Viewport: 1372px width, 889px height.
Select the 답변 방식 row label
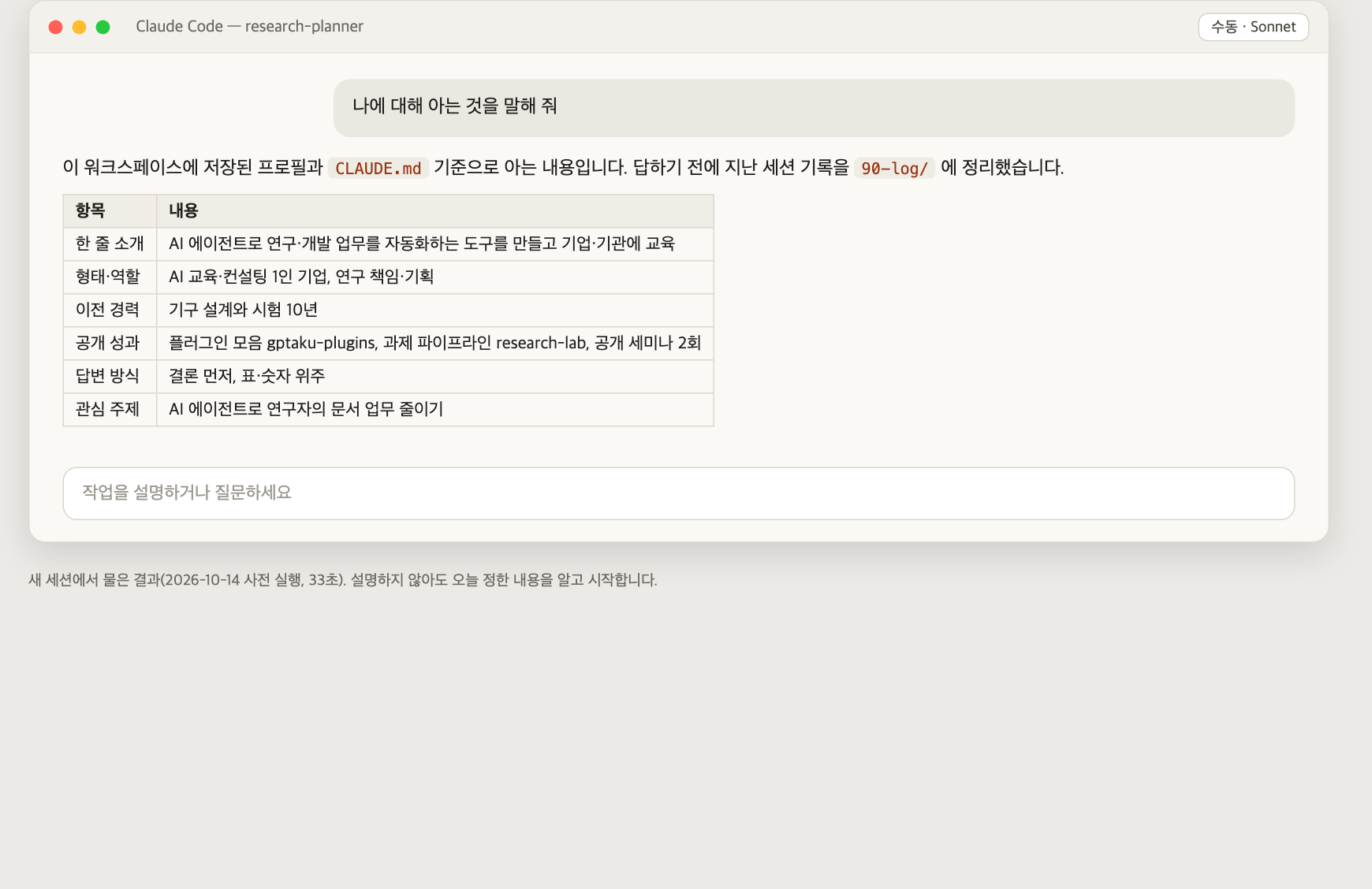tap(110, 377)
